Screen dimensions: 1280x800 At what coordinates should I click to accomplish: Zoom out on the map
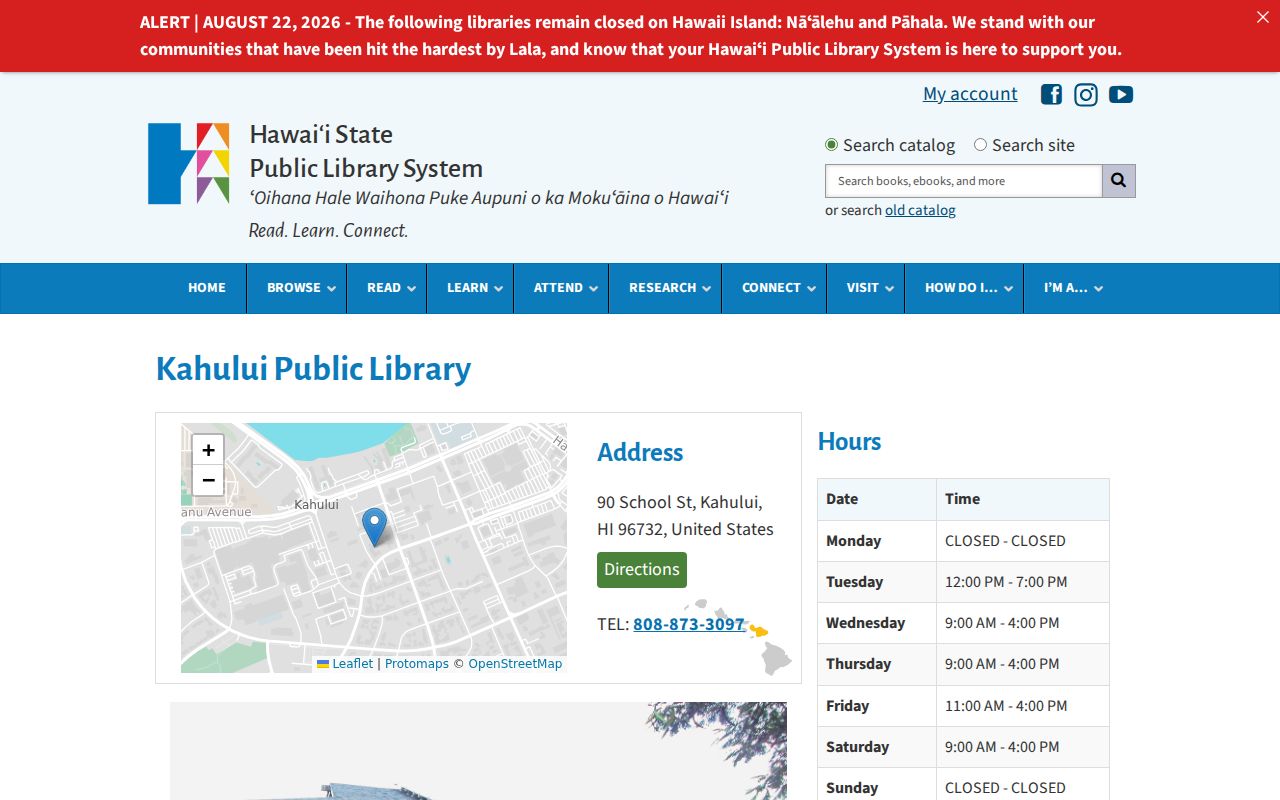click(208, 480)
